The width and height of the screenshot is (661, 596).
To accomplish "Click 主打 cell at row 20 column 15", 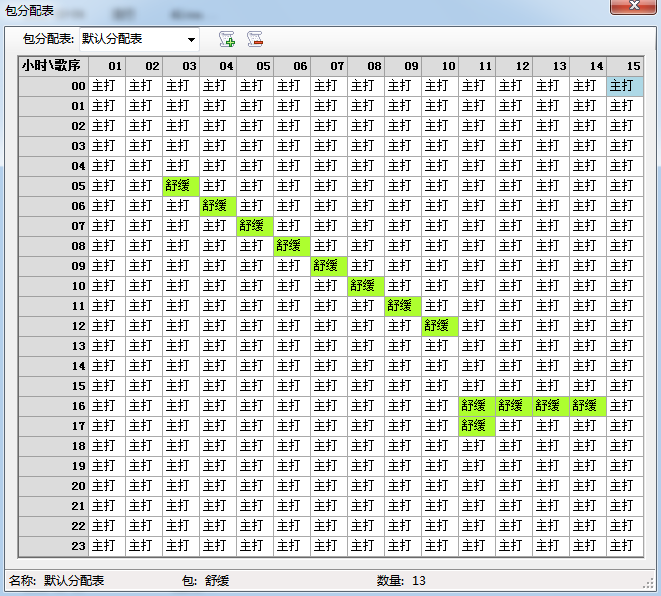I will 624,486.
